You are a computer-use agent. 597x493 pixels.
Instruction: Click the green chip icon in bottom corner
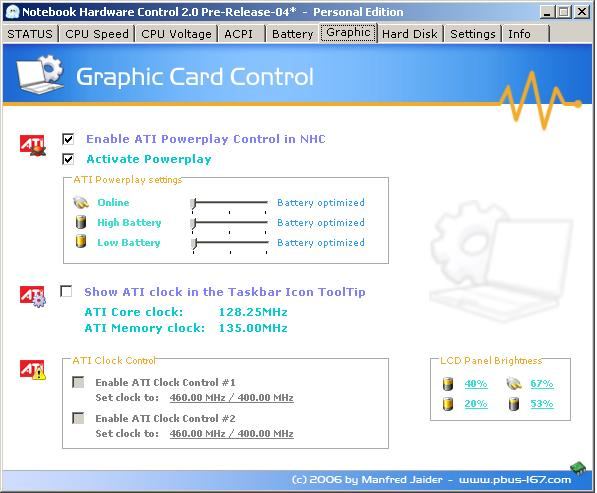(x=578, y=467)
